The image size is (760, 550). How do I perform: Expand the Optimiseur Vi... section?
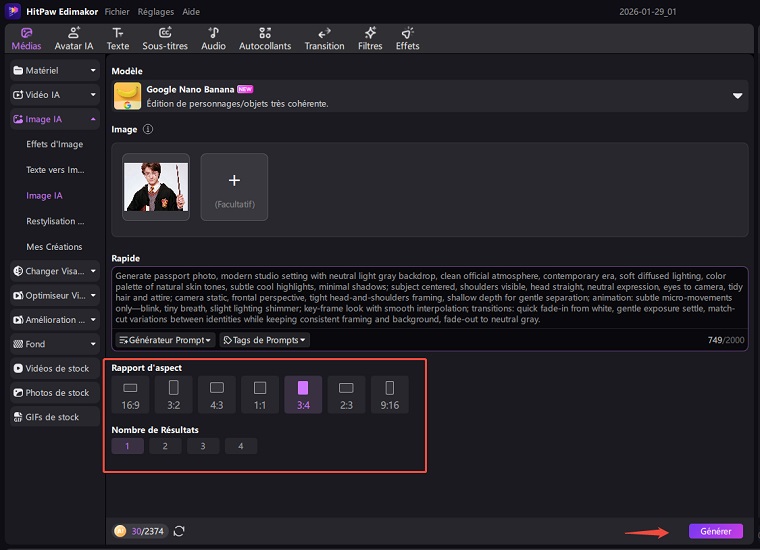pyautogui.click(x=55, y=295)
